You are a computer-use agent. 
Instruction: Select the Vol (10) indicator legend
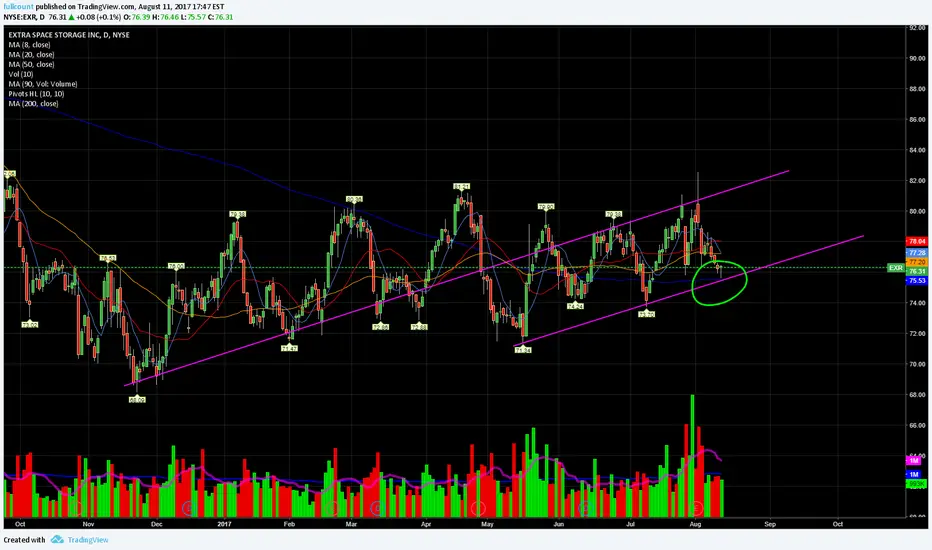[21, 74]
